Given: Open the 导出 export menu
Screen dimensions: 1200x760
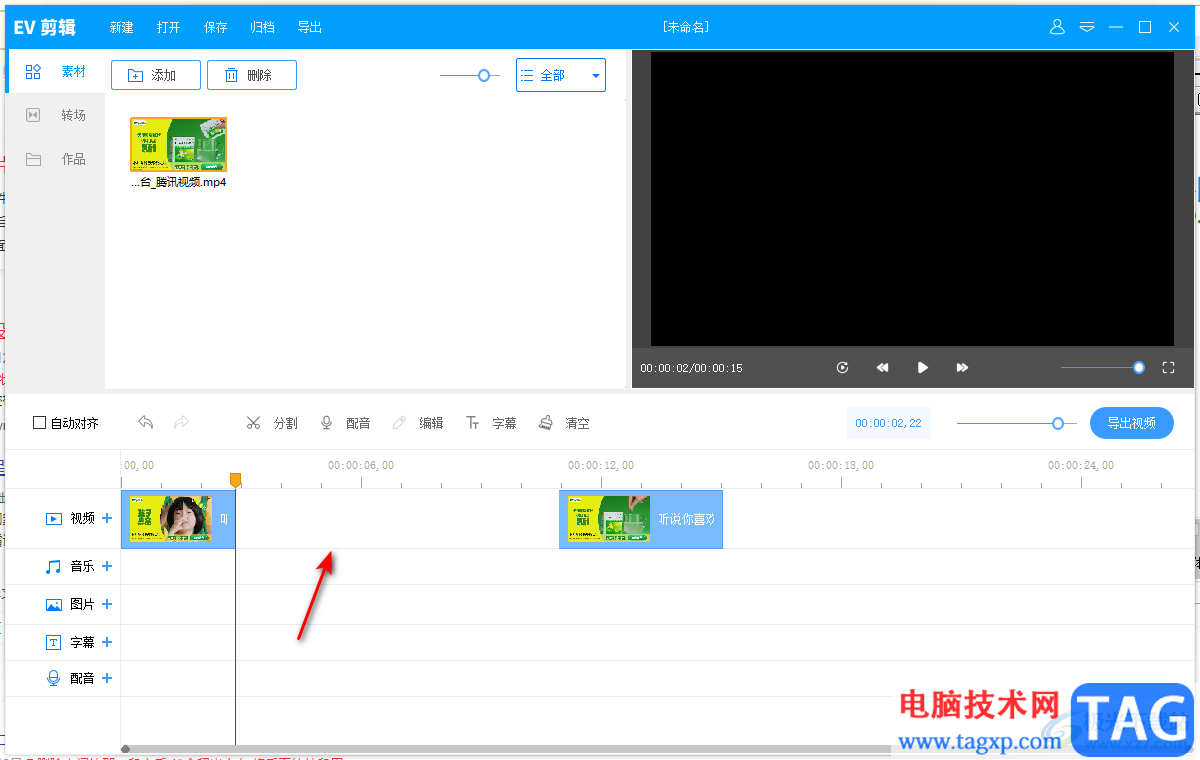Looking at the screenshot, I should click(x=310, y=27).
